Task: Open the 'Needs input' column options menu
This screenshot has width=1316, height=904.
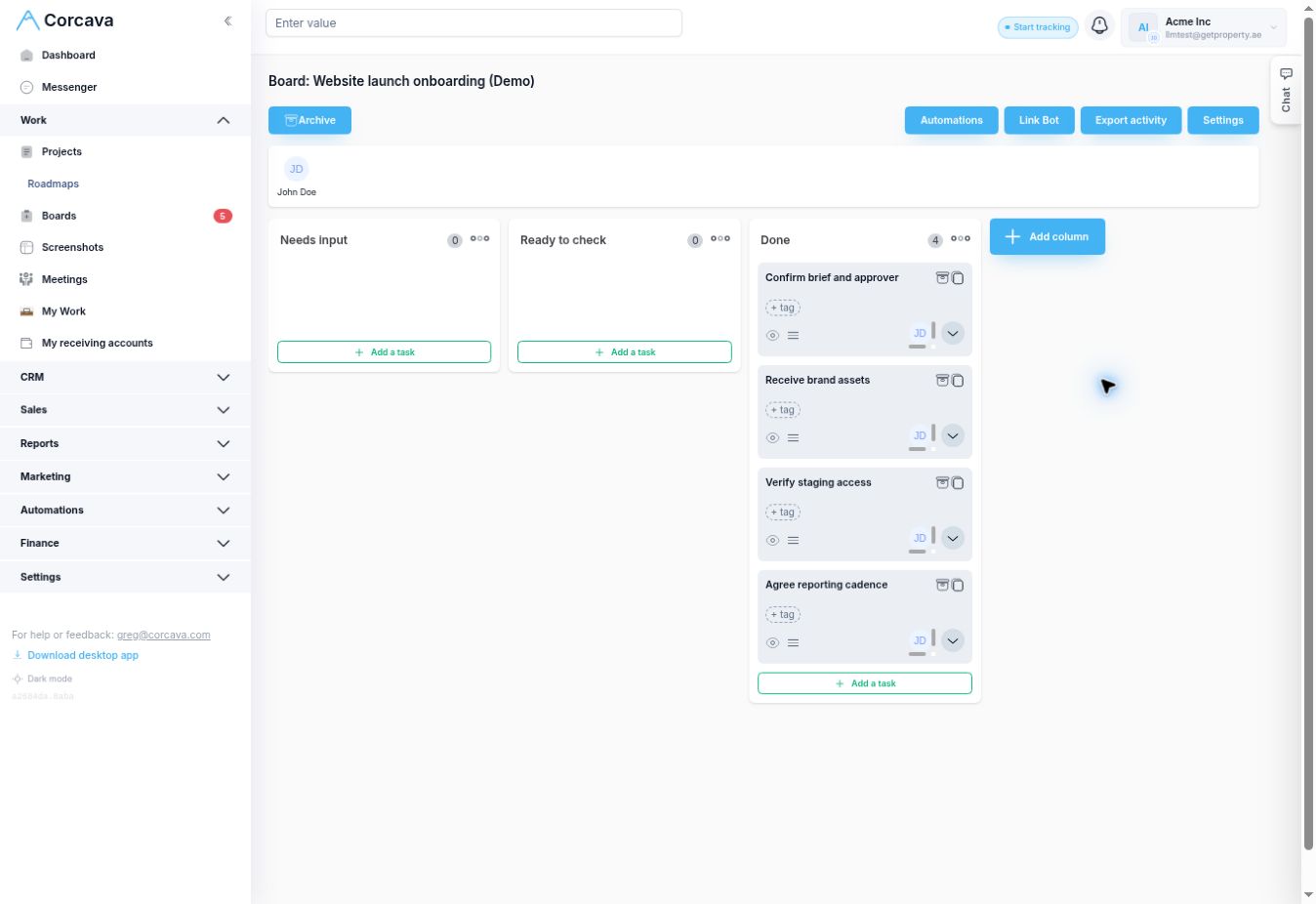Action: (480, 239)
